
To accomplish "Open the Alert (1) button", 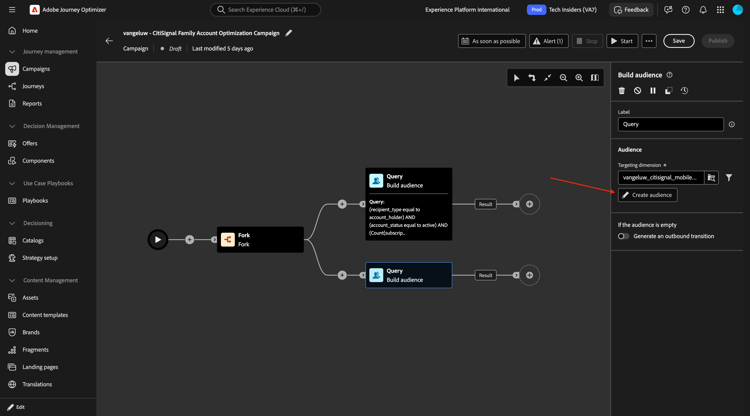I will click(549, 41).
